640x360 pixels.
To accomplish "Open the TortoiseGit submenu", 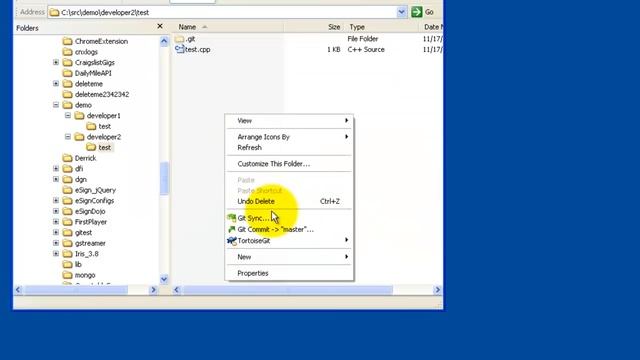I will (x=289, y=241).
